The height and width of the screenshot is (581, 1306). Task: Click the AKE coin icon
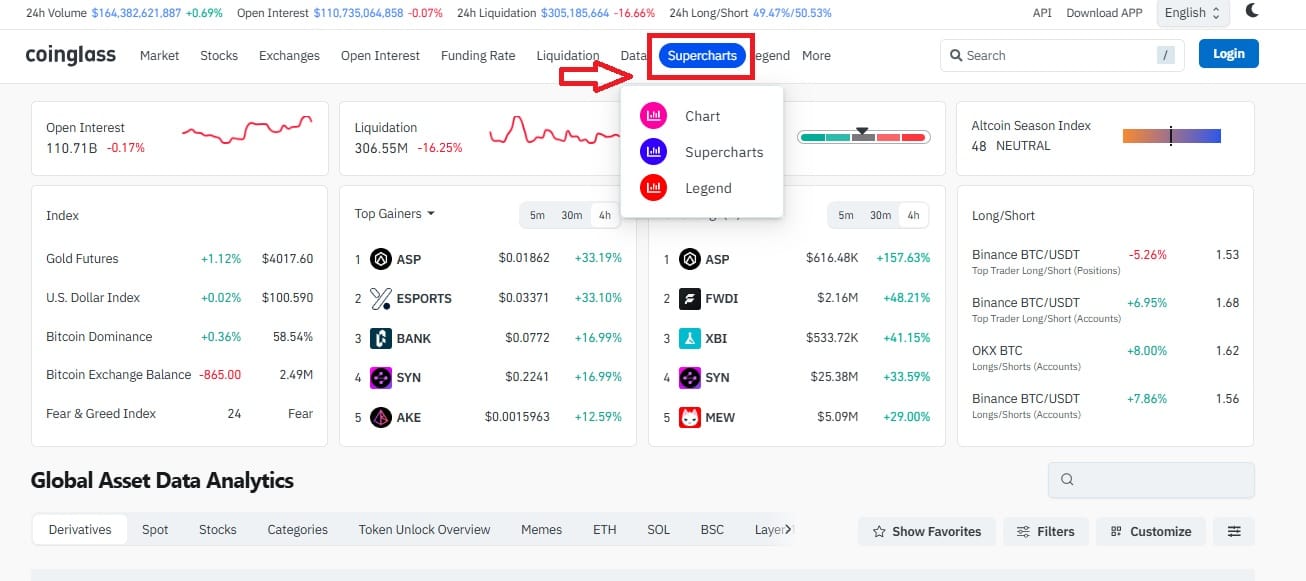point(381,417)
